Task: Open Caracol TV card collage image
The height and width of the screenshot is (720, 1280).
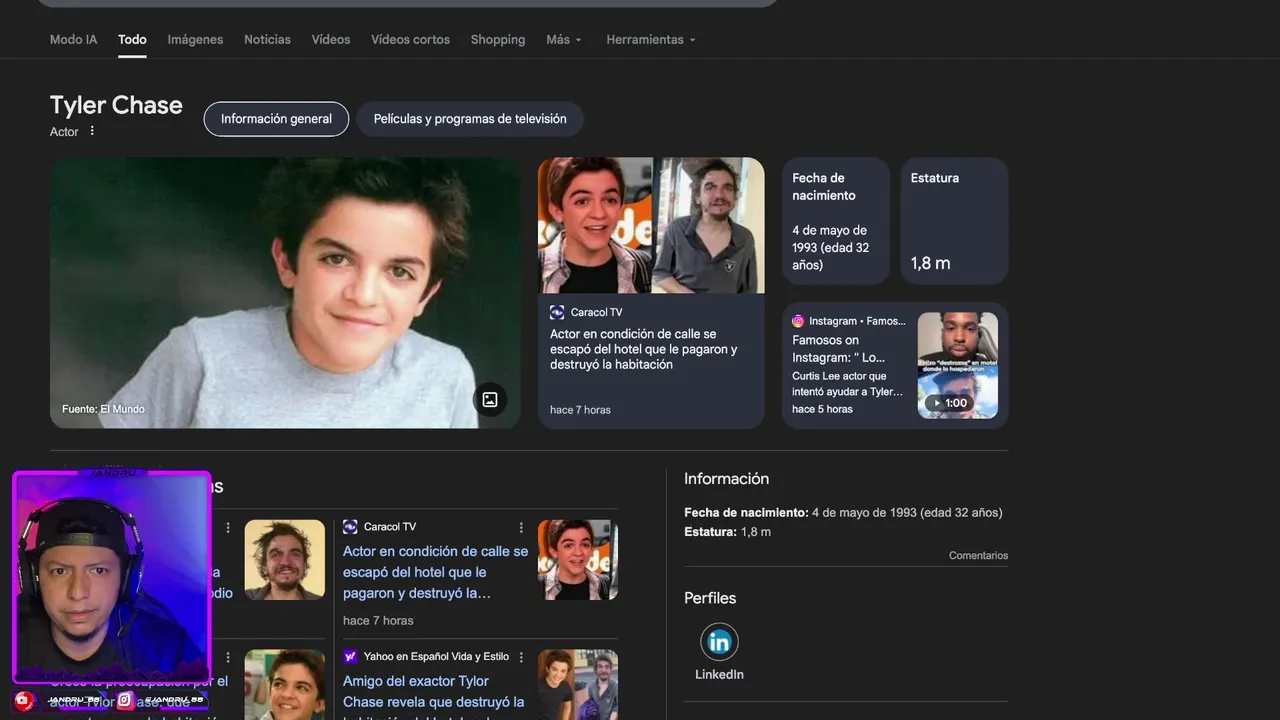Action: pos(651,225)
